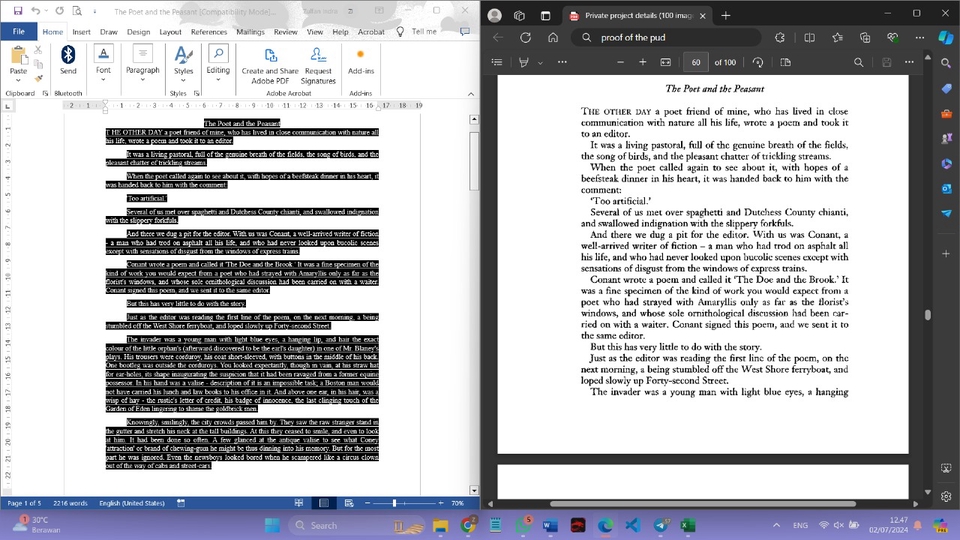Screen dimensions: 960x540
Task: Save the Word document with the floppy icon
Action: tap(18, 10)
